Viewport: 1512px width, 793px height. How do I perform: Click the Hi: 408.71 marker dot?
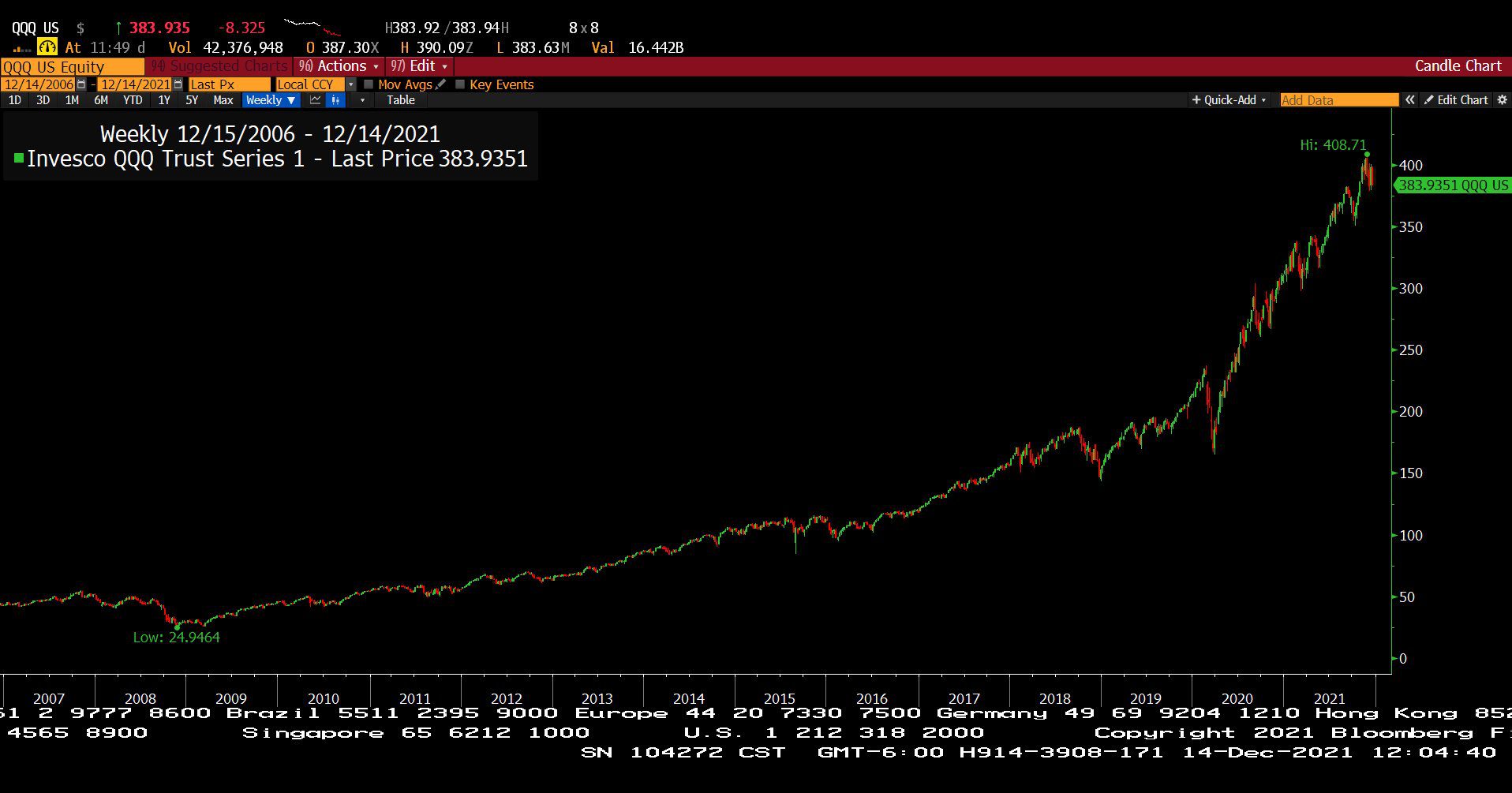(x=1367, y=155)
